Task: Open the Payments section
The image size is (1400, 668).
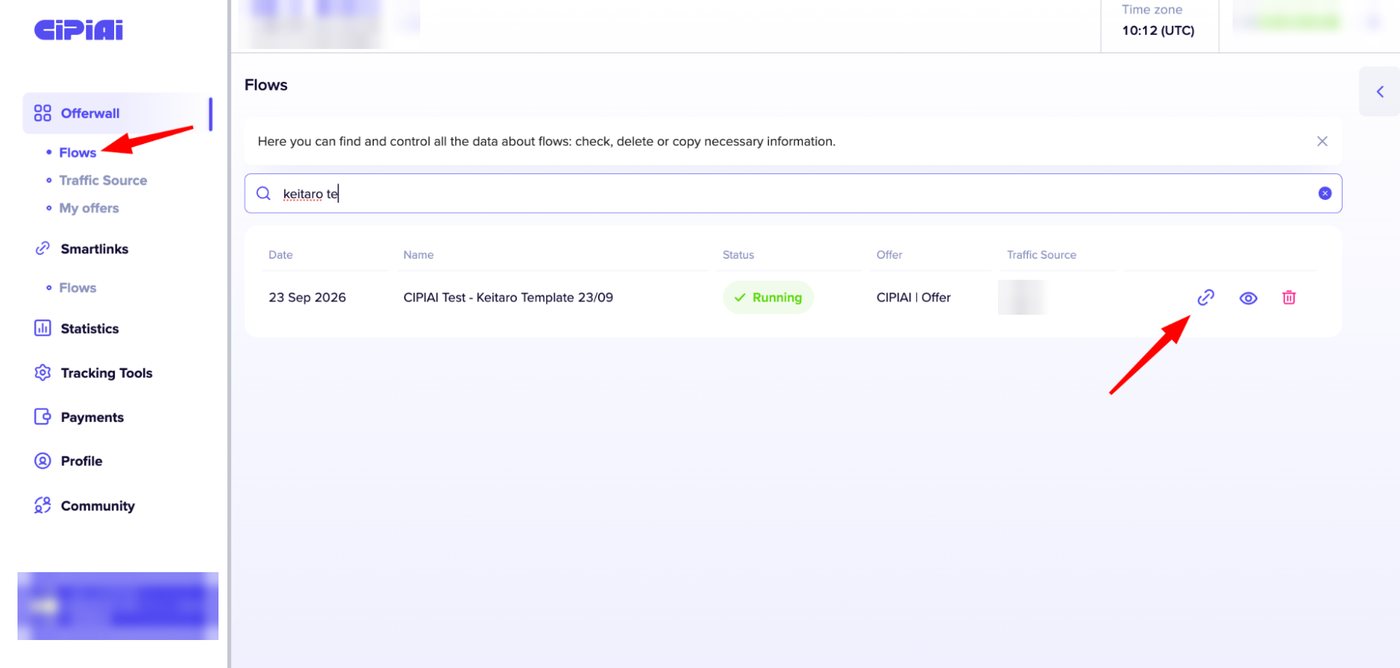Action: [x=92, y=417]
